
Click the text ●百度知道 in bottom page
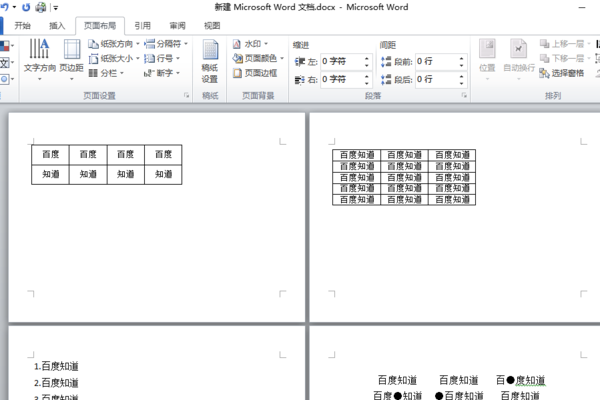pyautogui.click(x=459, y=395)
